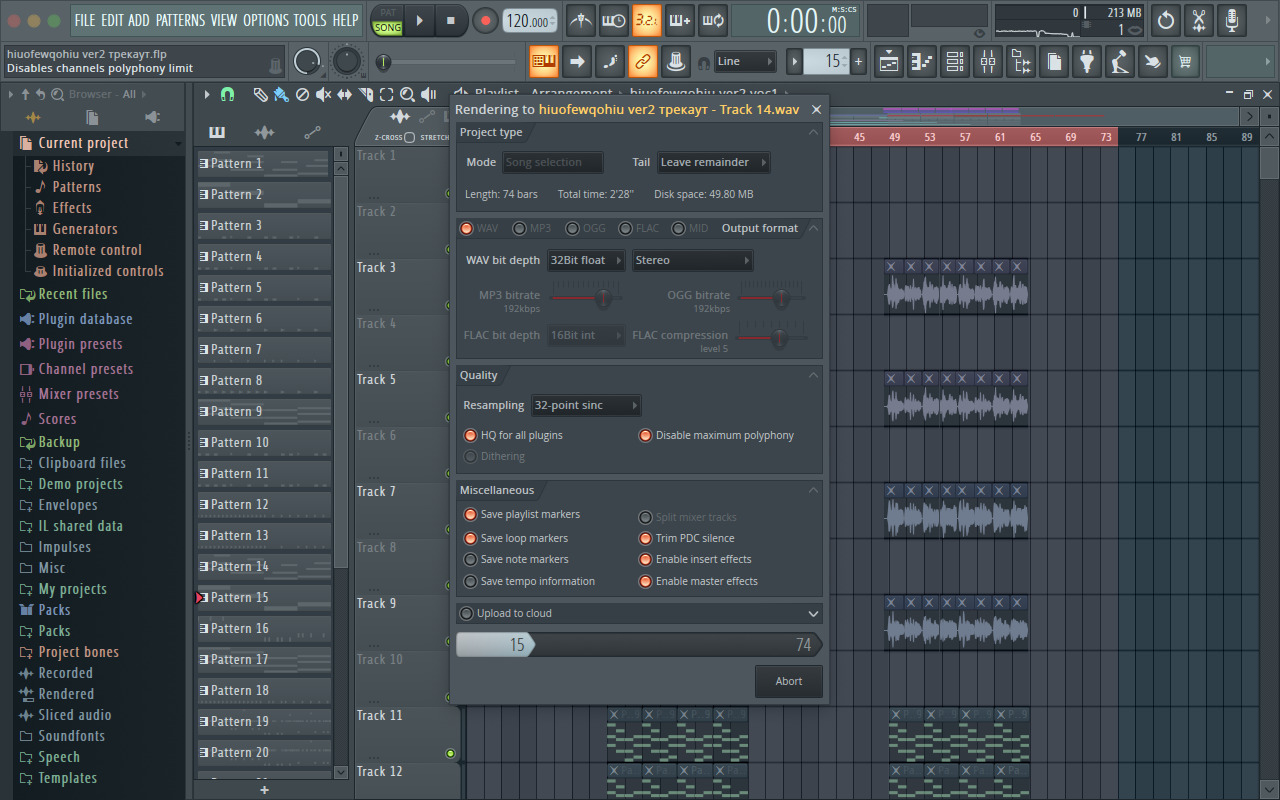Toggle the playlist magnet snap icon
Screen dimensions: 1280x800
(227, 95)
